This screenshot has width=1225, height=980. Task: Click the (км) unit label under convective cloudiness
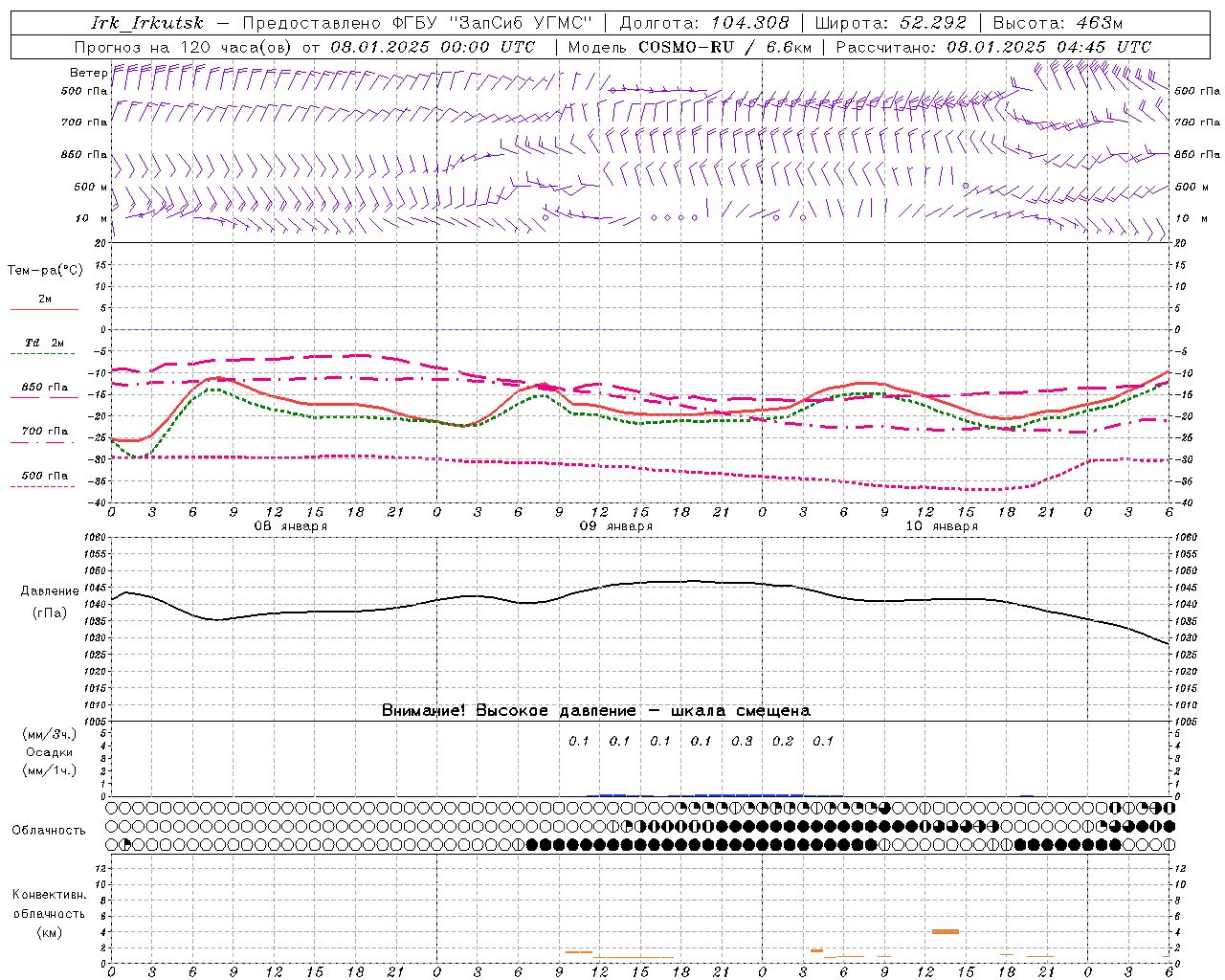50,932
